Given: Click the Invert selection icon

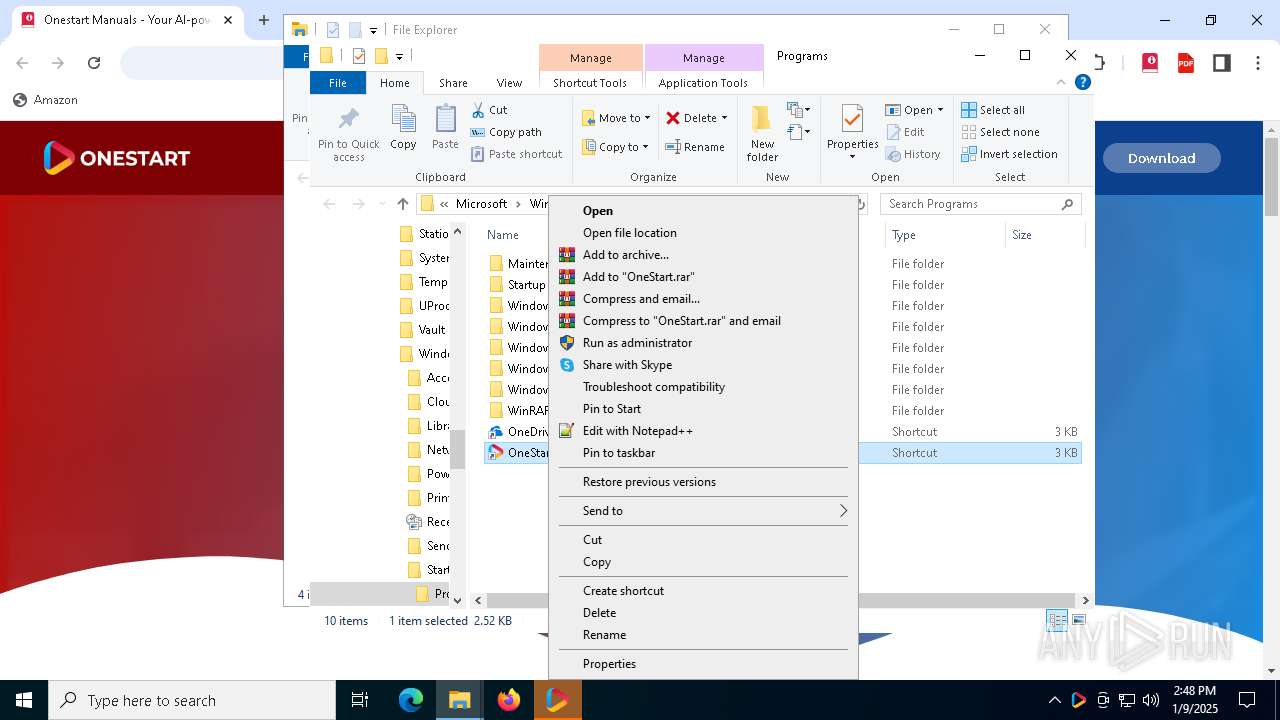Looking at the screenshot, I should click(969, 154).
